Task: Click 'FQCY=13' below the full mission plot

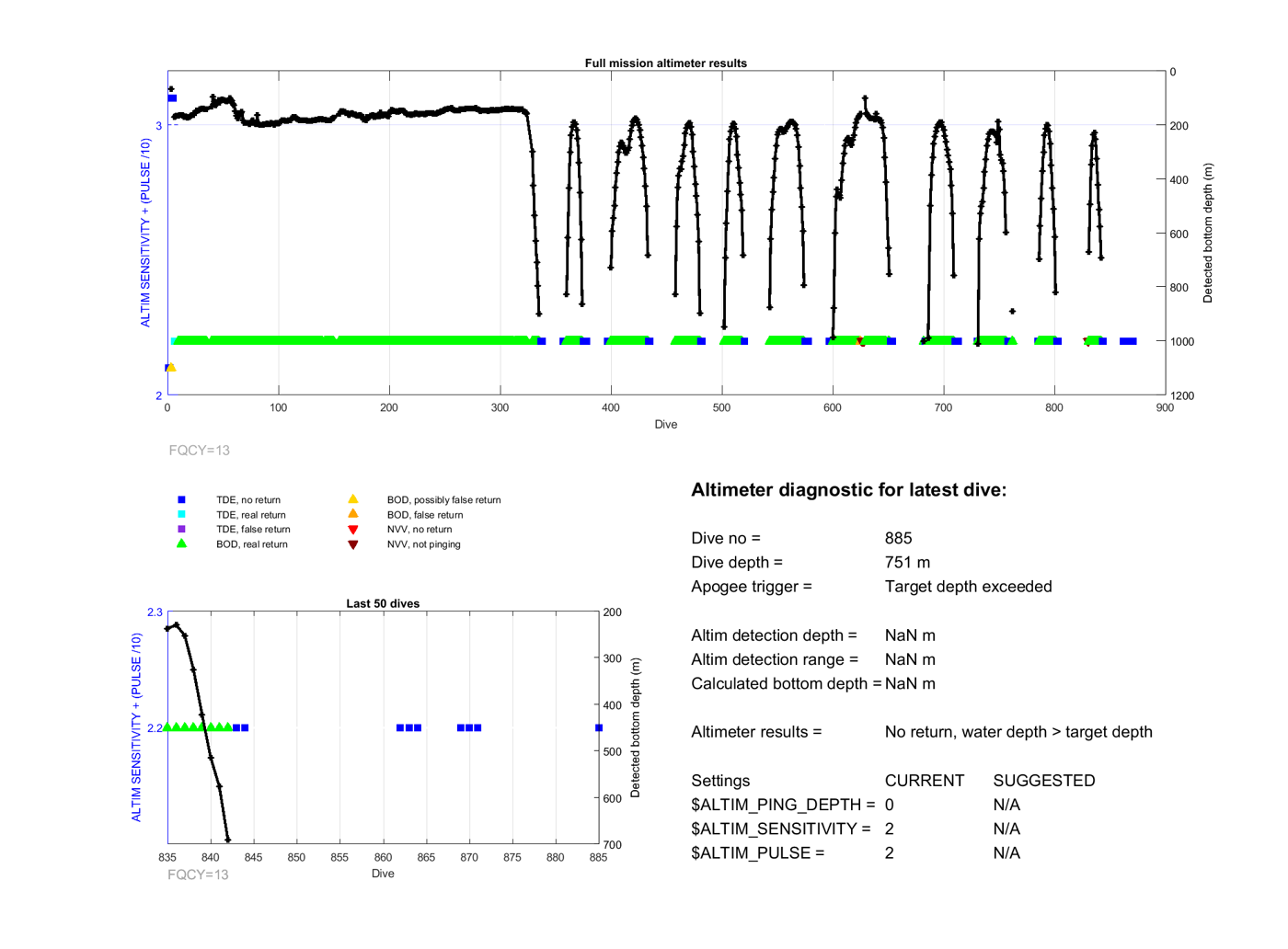Action: pos(199,451)
